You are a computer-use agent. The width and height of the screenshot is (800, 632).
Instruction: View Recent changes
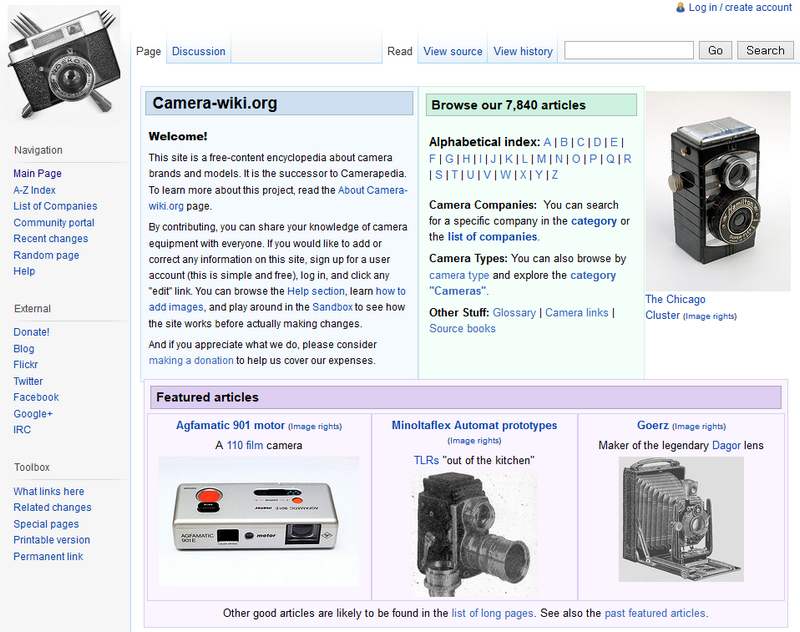click(51, 239)
